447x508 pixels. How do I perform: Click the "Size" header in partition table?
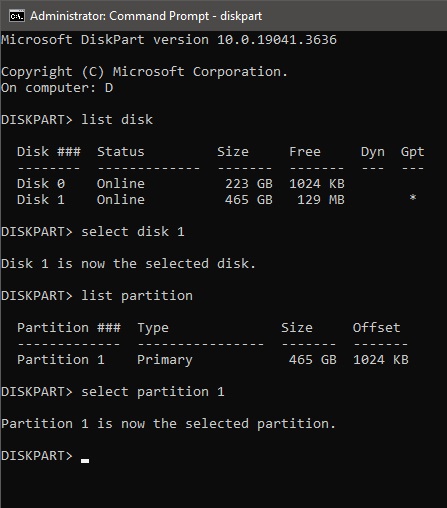[x=297, y=328]
